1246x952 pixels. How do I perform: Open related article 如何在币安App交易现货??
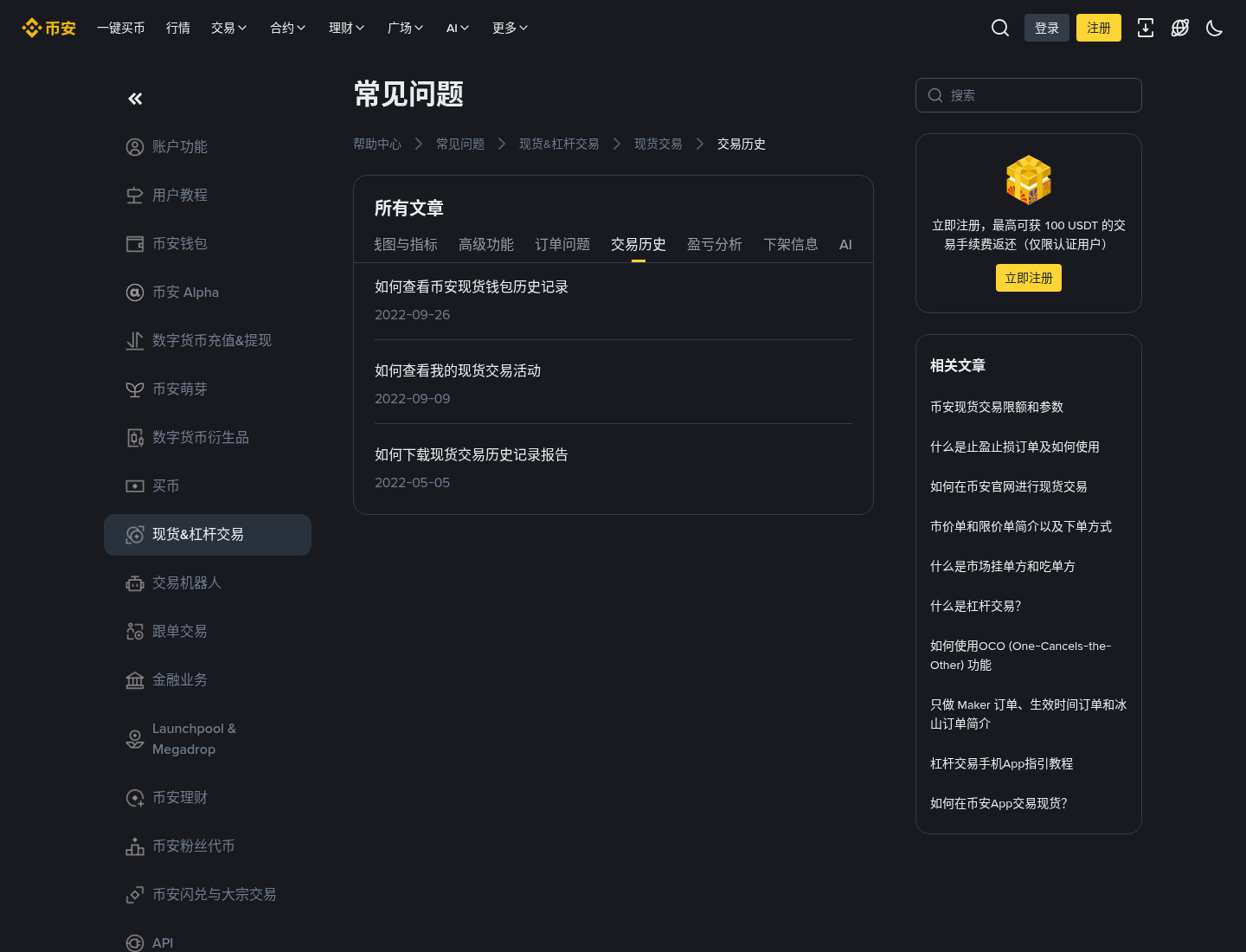[999, 803]
